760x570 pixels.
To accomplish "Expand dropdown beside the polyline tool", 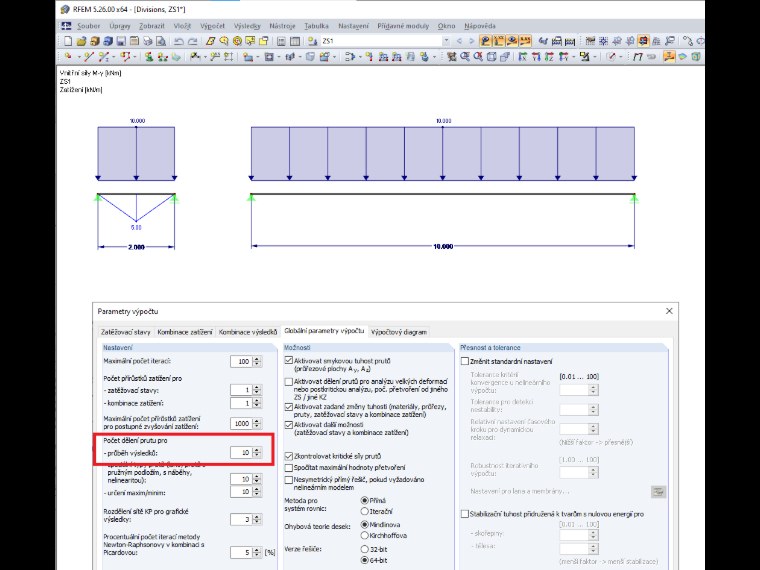I will tap(135, 57).
